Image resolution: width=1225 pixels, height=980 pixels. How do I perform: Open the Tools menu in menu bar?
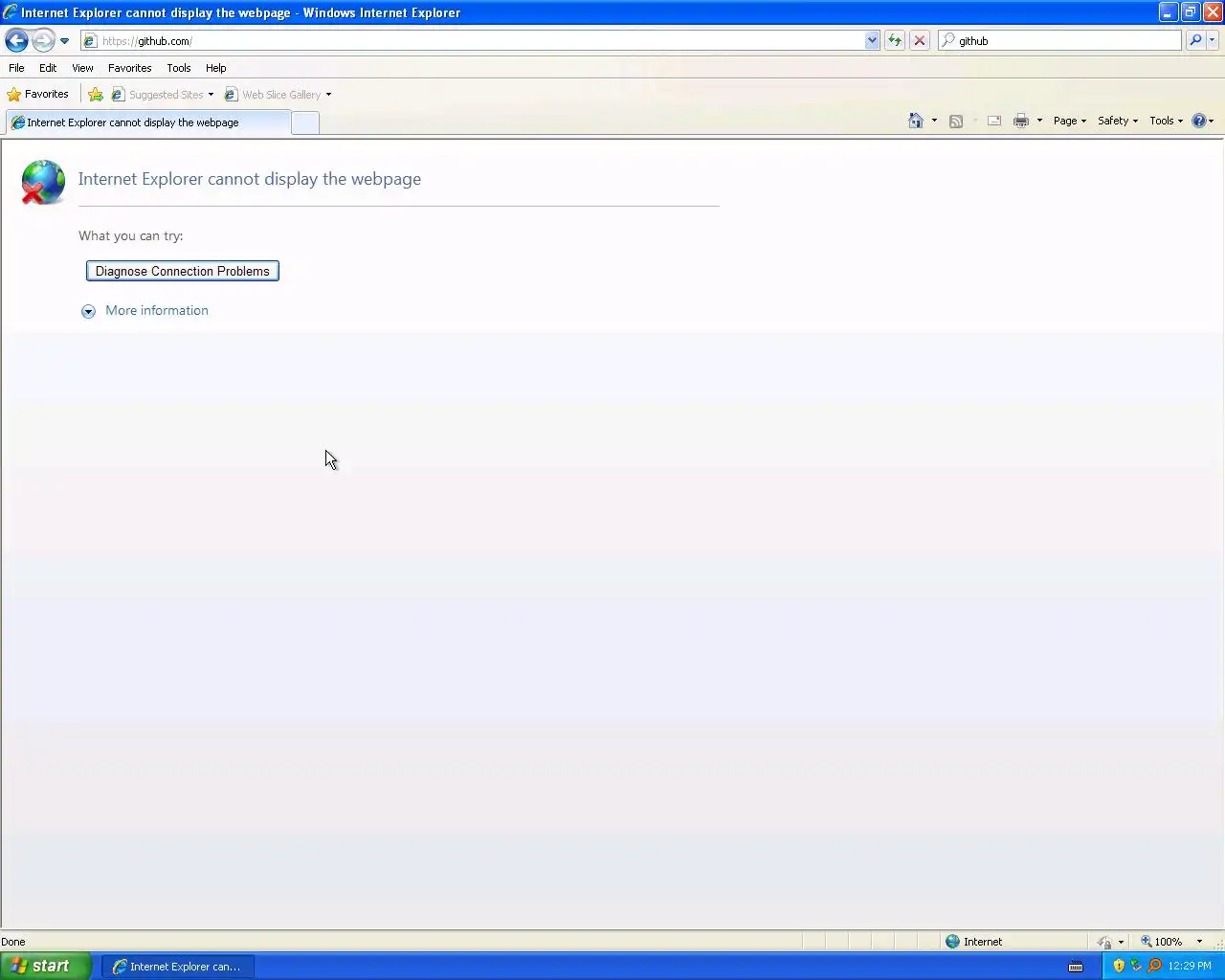point(178,68)
